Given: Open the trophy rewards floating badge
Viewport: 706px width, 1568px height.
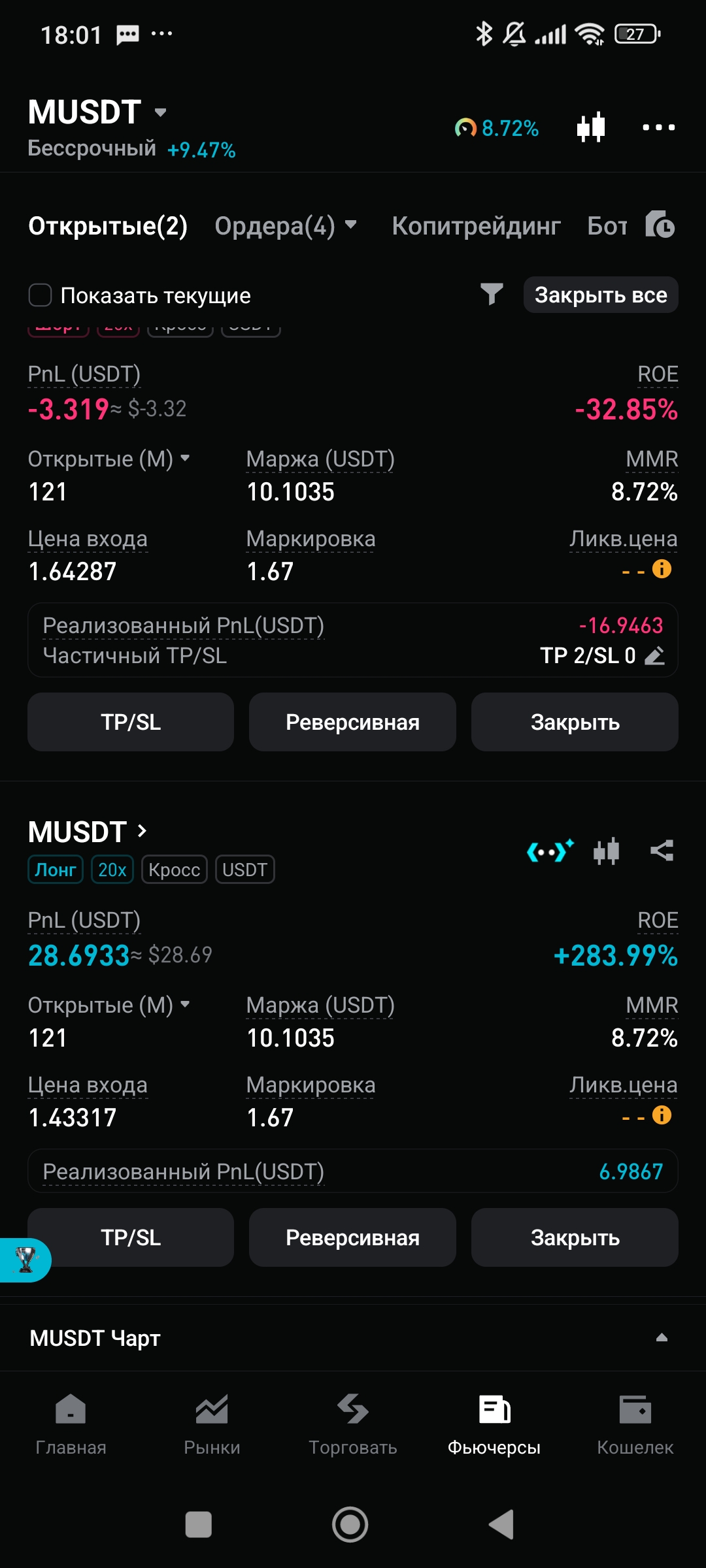Looking at the screenshot, I should click(25, 1260).
